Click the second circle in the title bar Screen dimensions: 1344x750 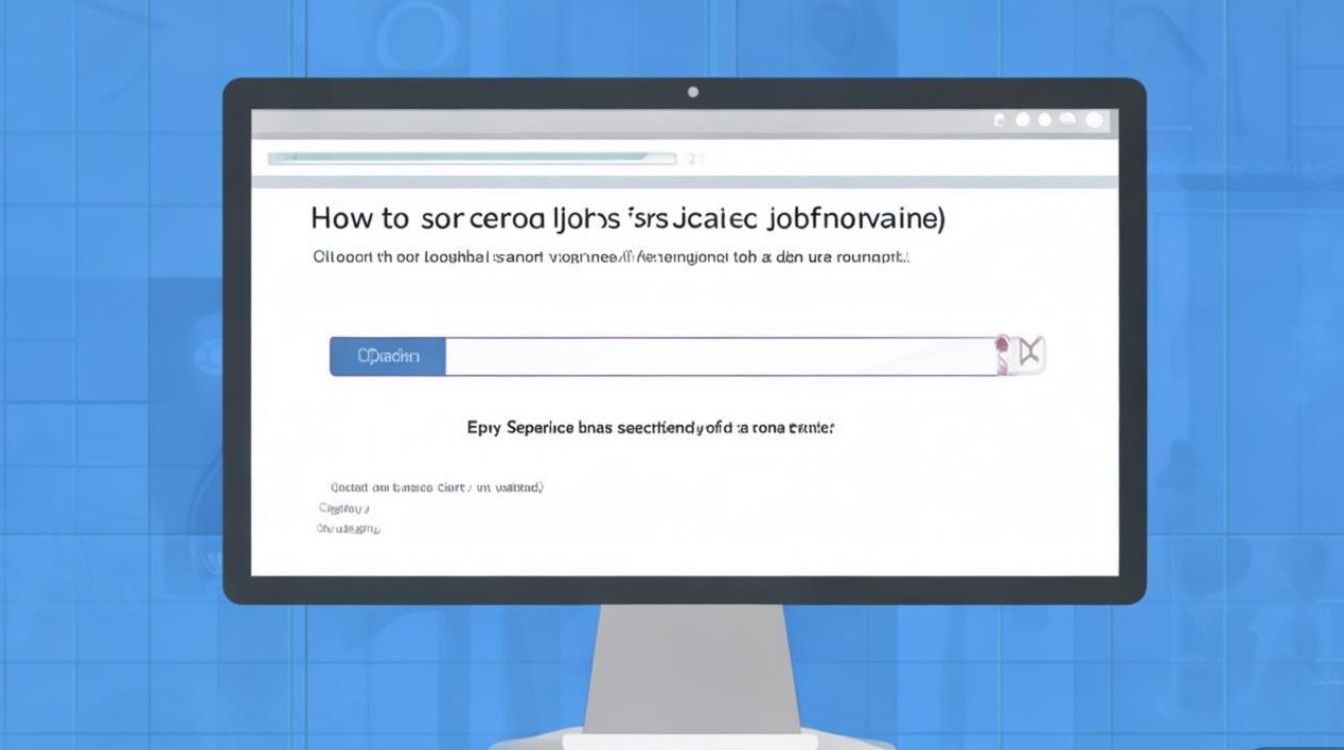[1022, 120]
